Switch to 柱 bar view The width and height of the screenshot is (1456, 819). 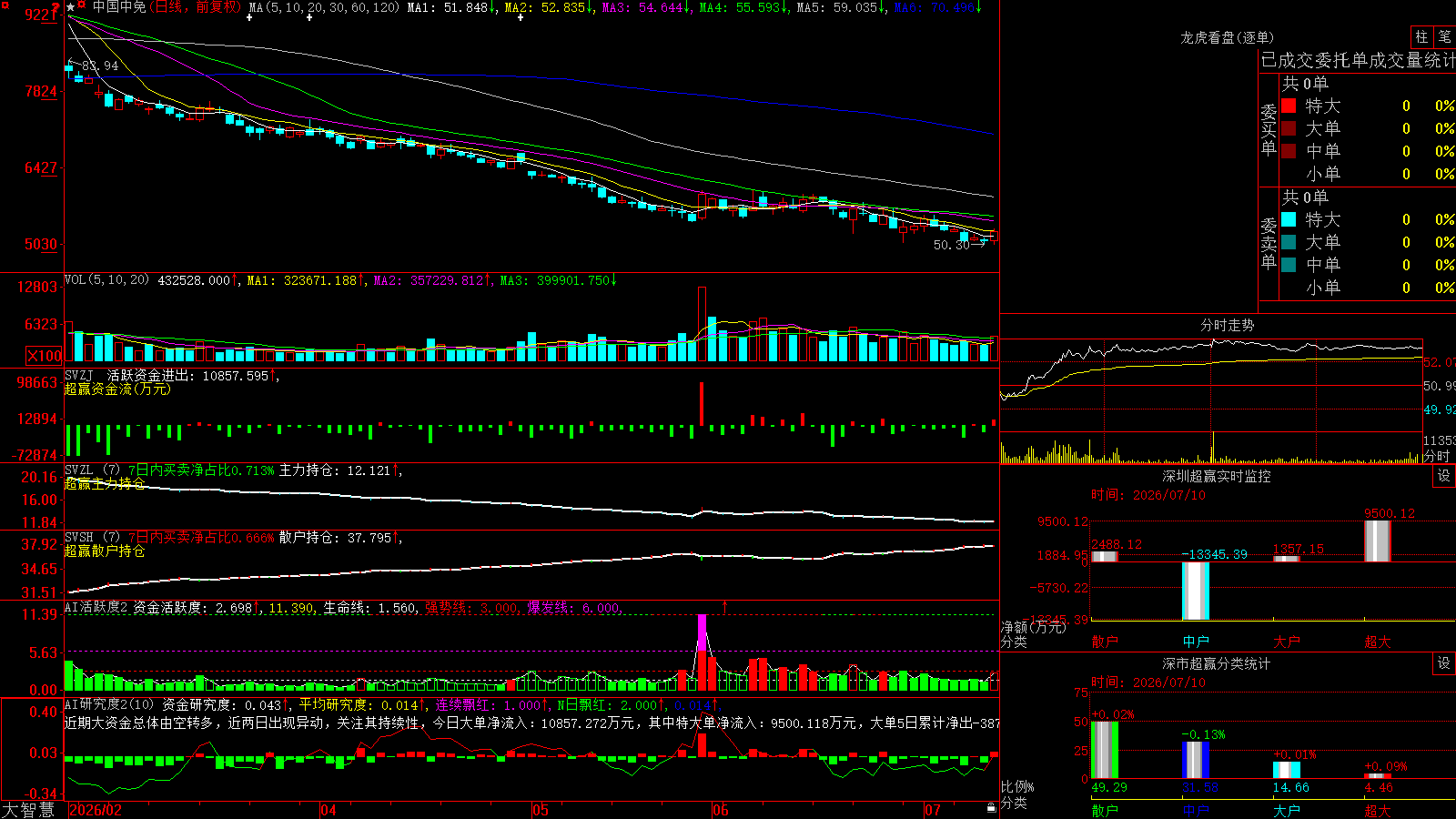pos(1421,36)
